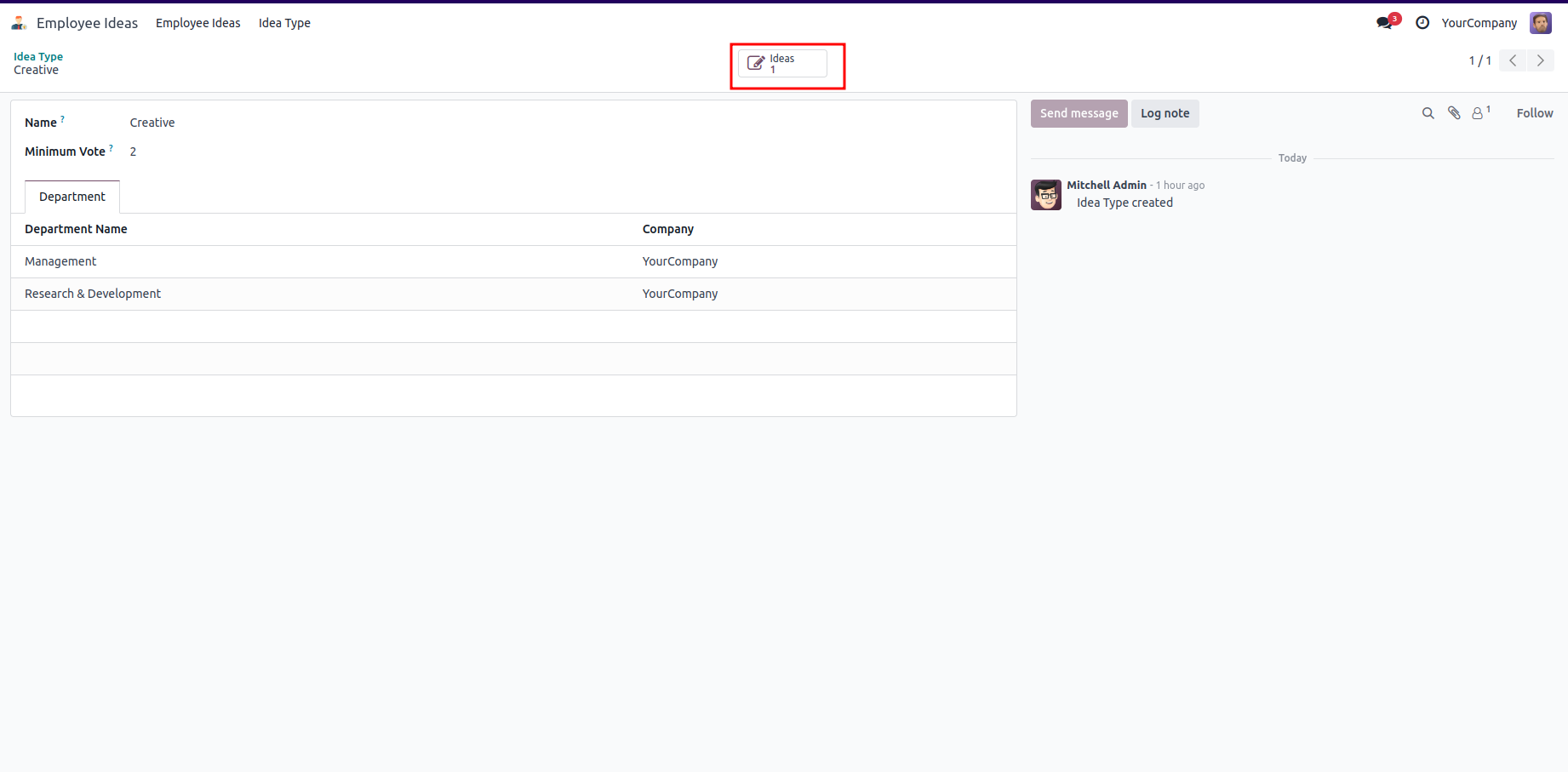Click the Name field value Creative
Viewport: 1568px width, 772px height.
click(152, 123)
